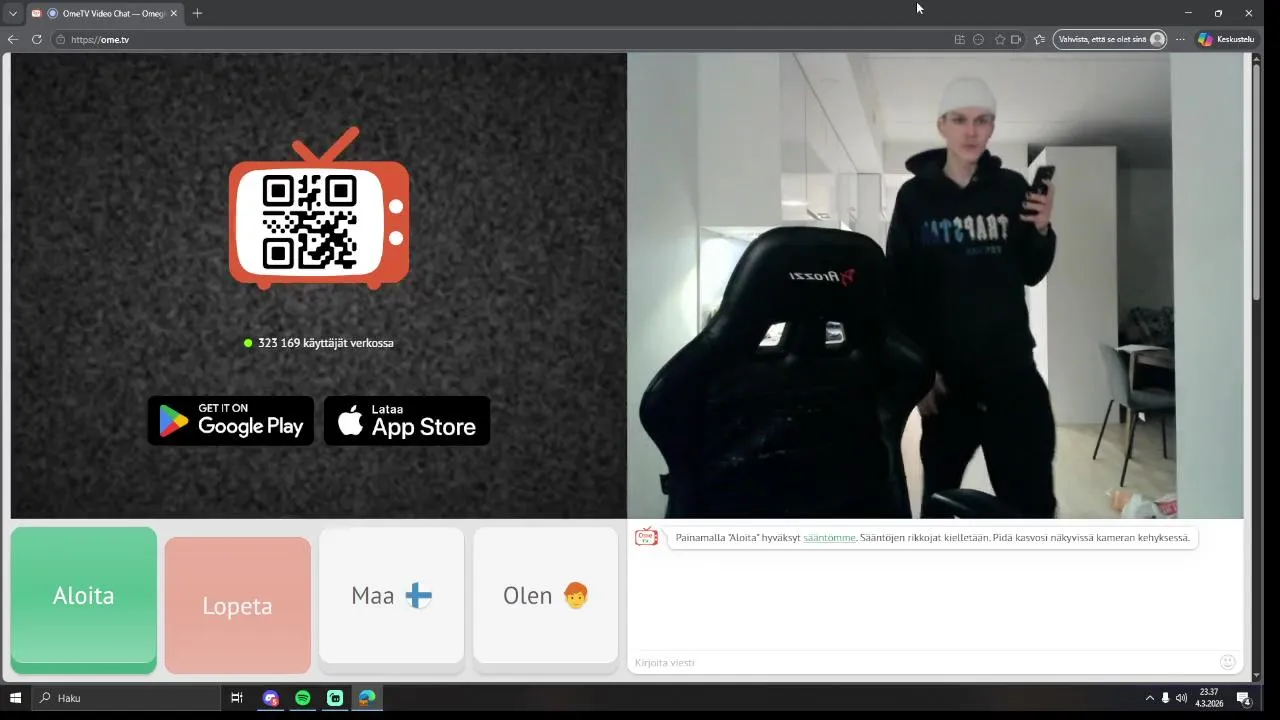
Task: Open the säännöt rules link
Action: tap(829, 538)
